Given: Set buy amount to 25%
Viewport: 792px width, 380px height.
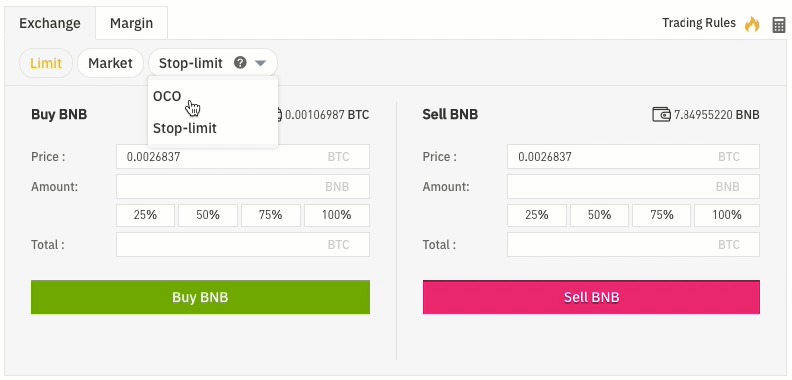Looking at the screenshot, I should 145,215.
